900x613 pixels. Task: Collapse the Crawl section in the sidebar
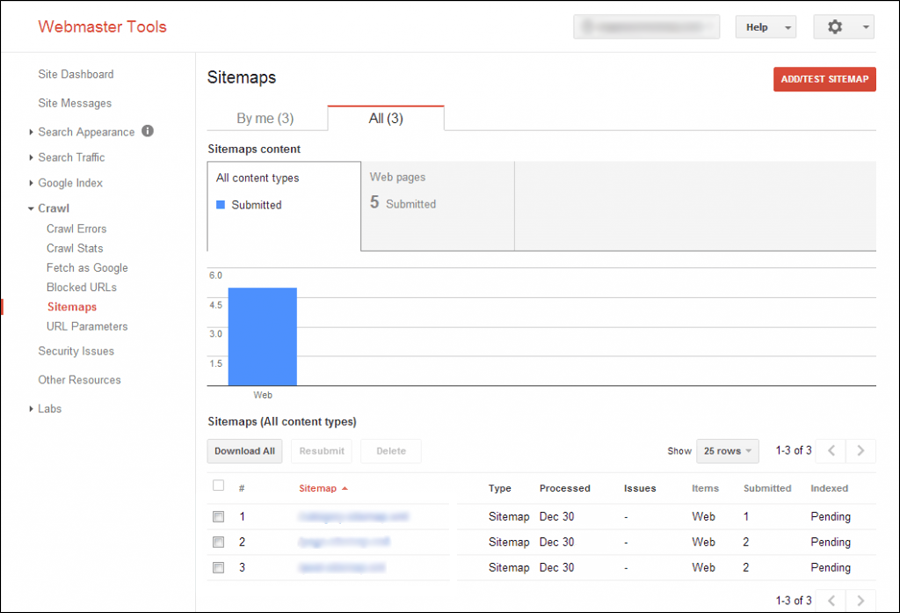[29, 208]
